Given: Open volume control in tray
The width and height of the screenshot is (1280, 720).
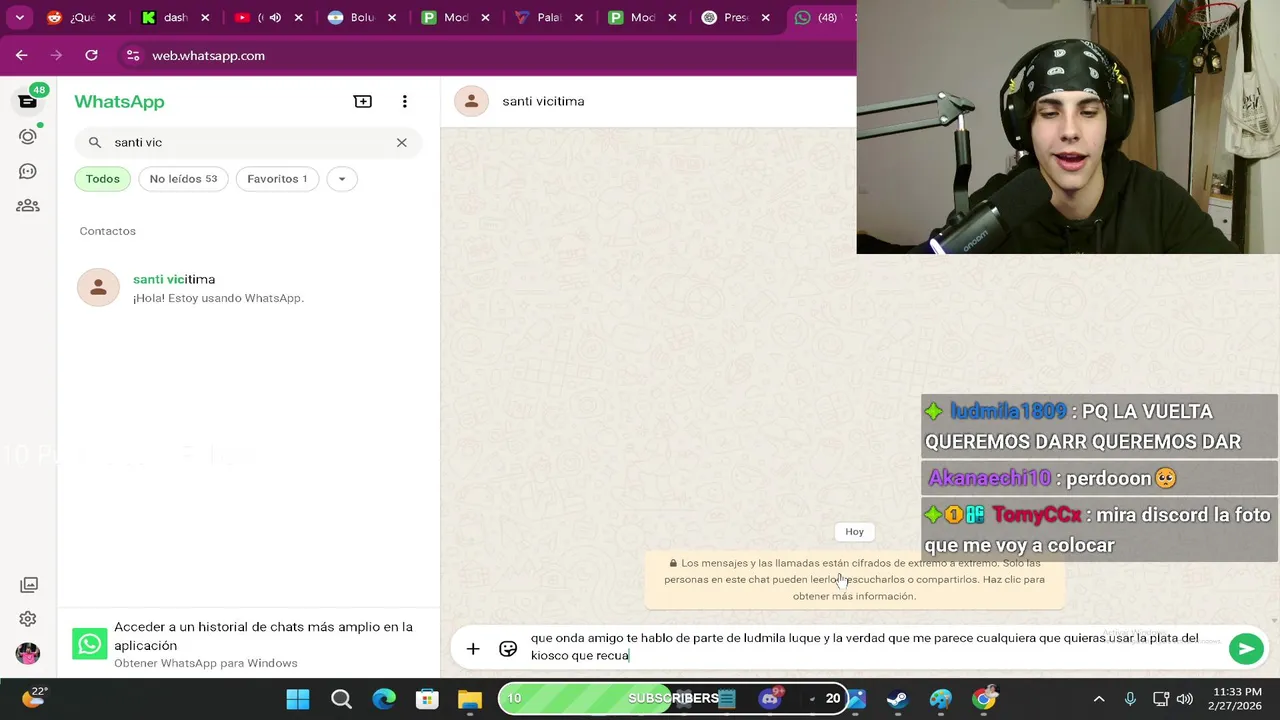Looking at the screenshot, I should click(x=1185, y=698).
